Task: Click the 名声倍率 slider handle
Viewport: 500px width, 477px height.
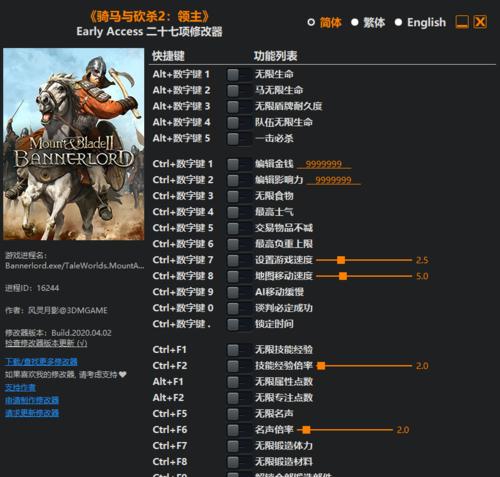Action: pos(306,430)
